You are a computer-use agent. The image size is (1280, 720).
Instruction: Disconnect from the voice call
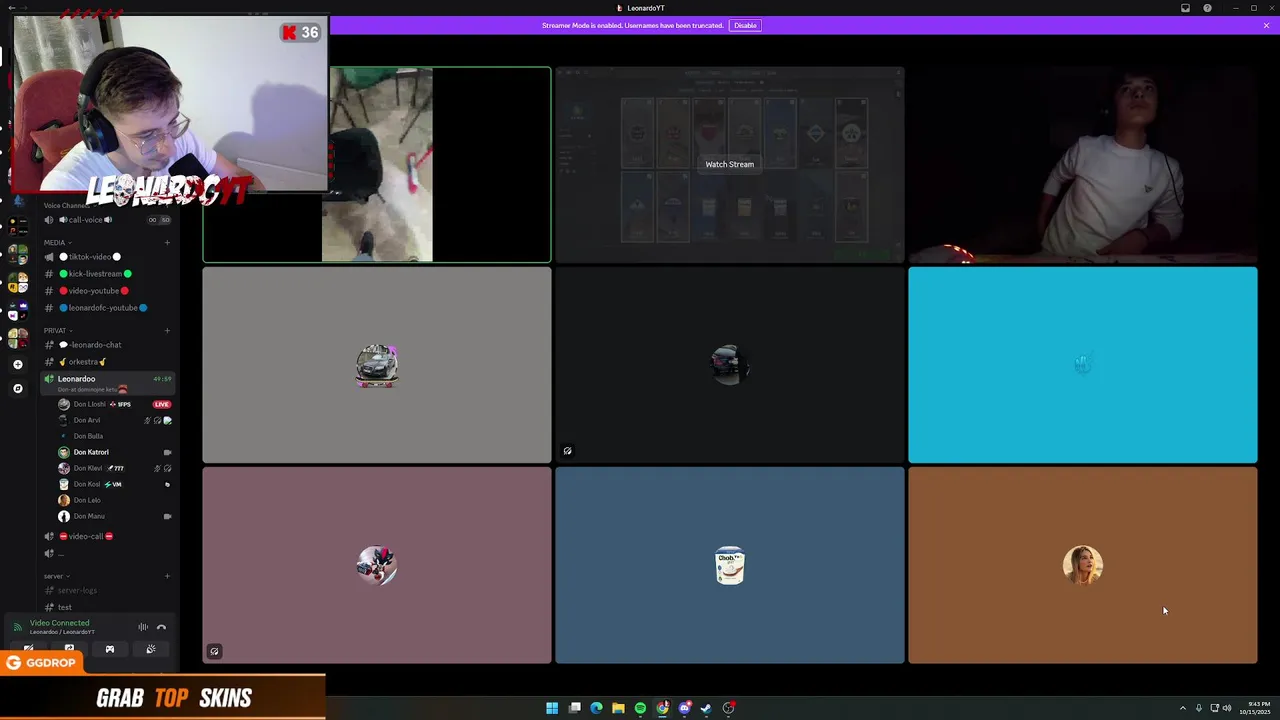tap(161, 627)
